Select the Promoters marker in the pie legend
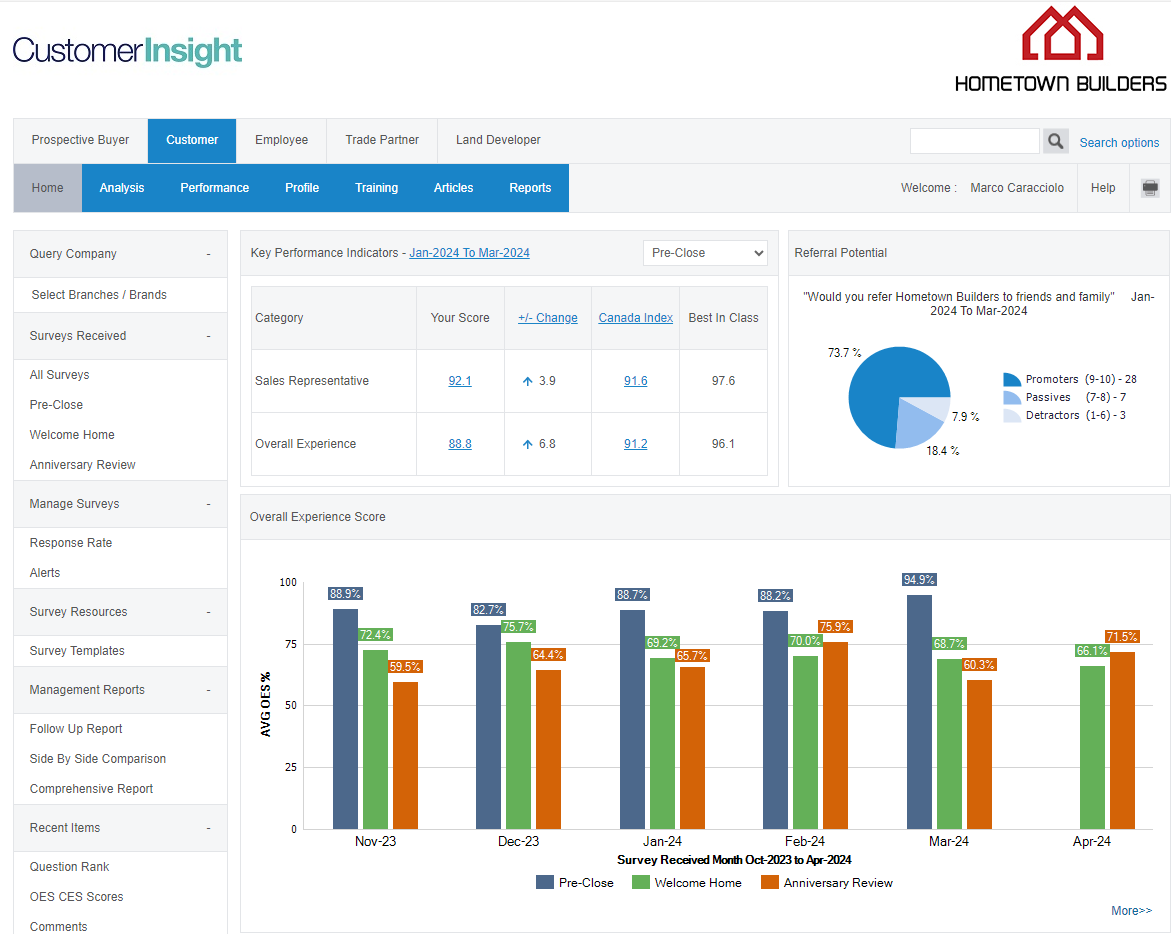Image resolution: width=1171 pixels, height=934 pixels. (1012, 380)
